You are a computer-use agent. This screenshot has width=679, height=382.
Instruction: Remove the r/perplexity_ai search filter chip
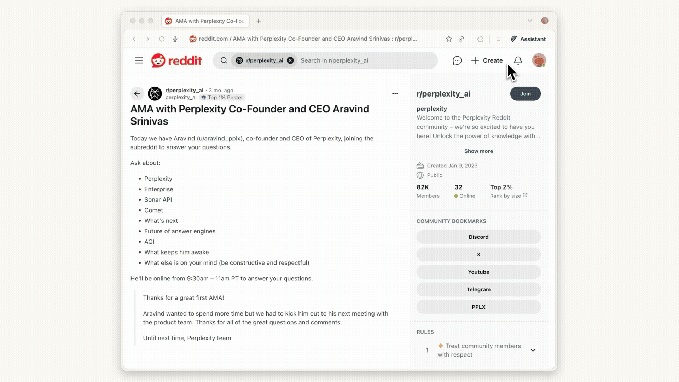click(291, 61)
